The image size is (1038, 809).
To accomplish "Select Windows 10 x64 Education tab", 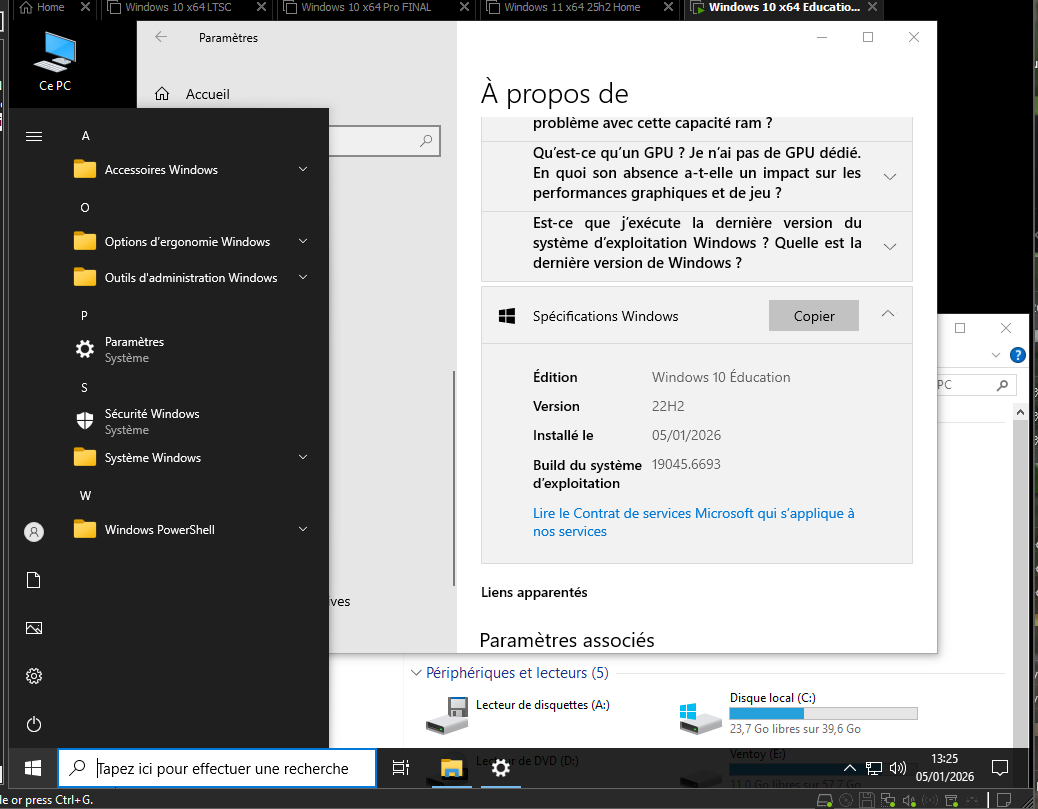I will tap(784, 8).
